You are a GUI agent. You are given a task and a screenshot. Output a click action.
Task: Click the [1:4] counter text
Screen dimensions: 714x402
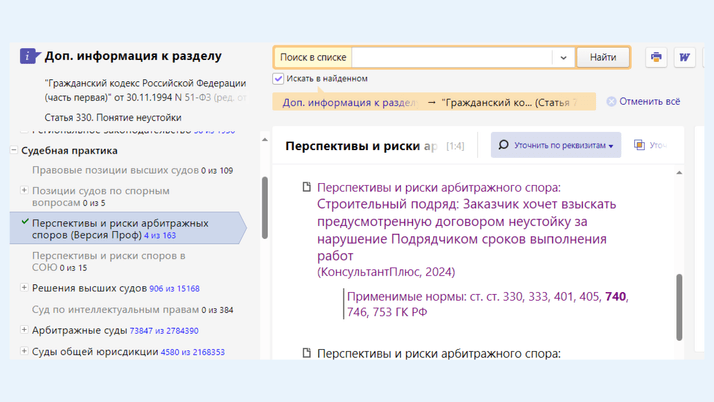pos(455,146)
